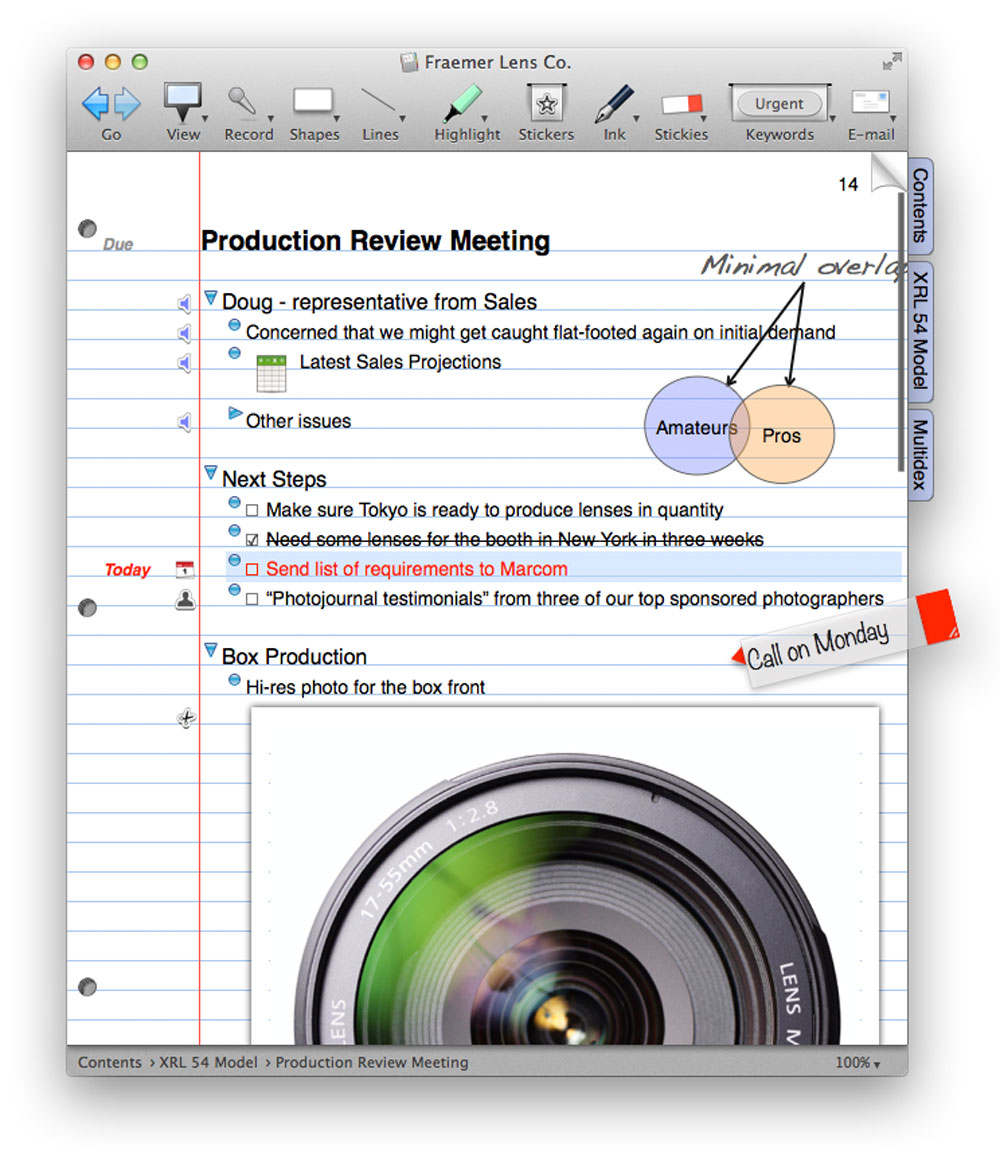Click the calendar due date icon

pyautogui.click(x=185, y=569)
